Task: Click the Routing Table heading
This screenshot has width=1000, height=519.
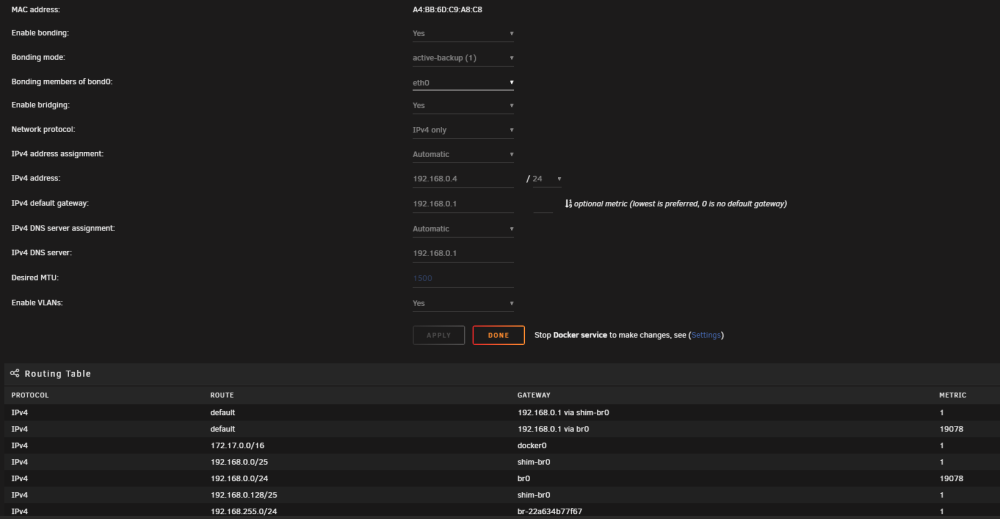Action: 57,374
